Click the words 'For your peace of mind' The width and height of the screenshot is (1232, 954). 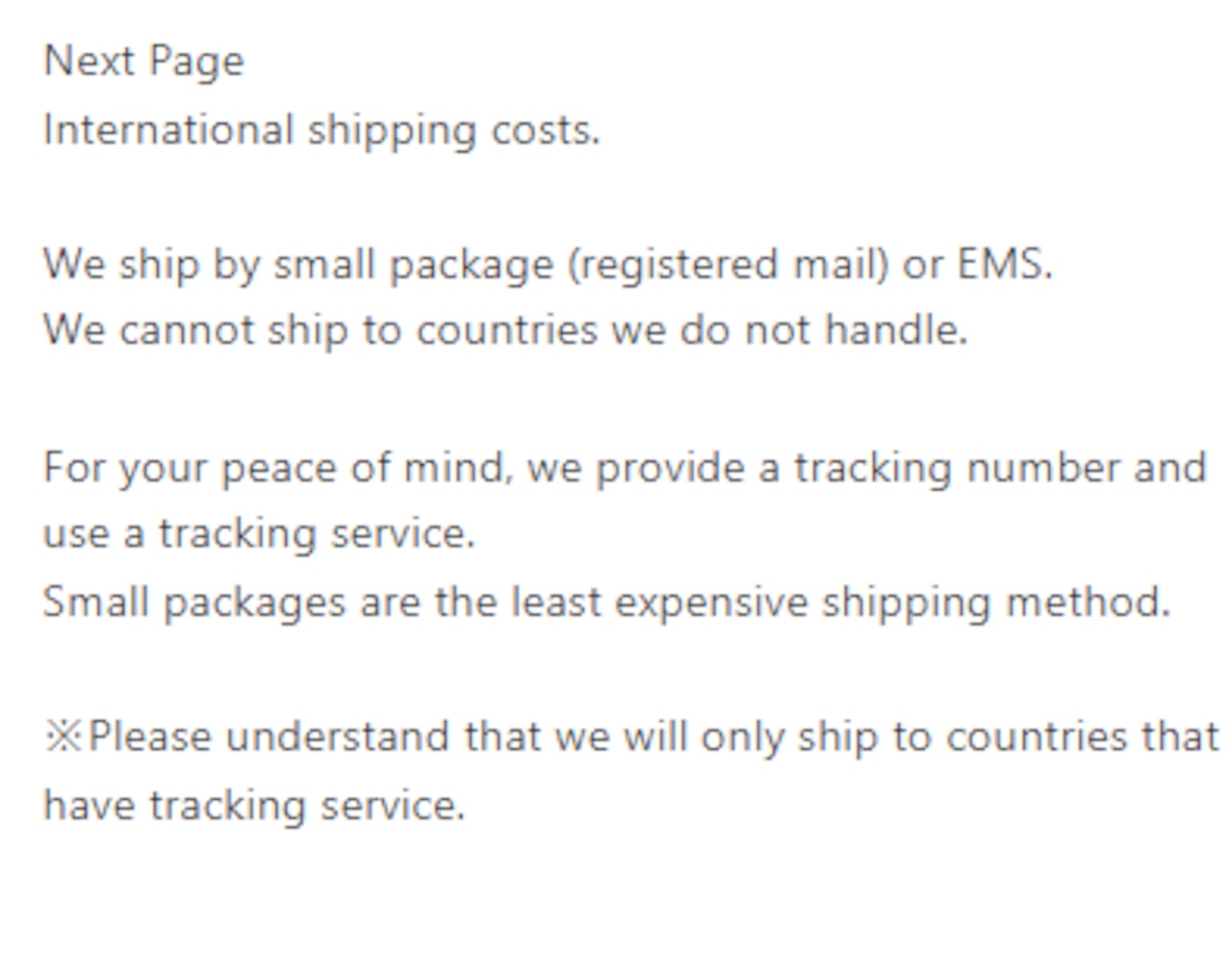pyautogui.click(x=273, y=469)
